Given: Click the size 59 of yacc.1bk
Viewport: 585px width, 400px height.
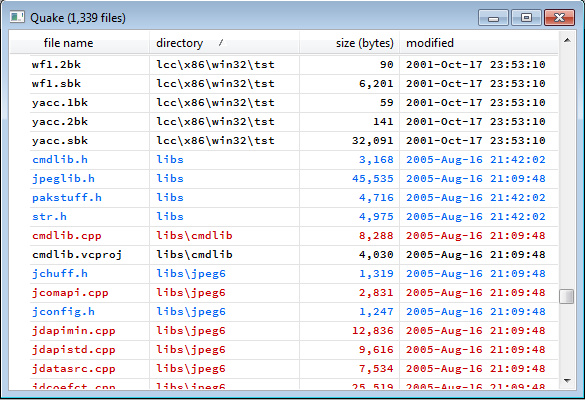Looking at the screenshot, I should [x=387, y=103].
